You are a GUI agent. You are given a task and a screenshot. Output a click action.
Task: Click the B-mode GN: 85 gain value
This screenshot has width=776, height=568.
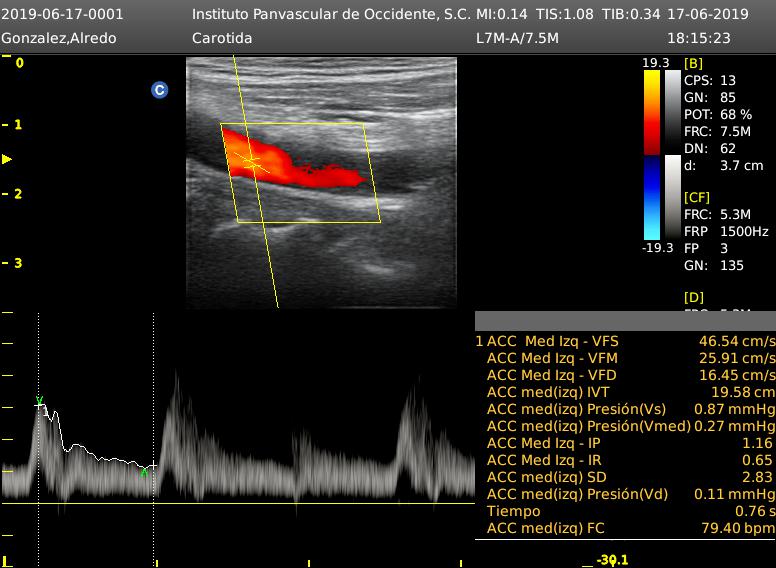point(710,97)
